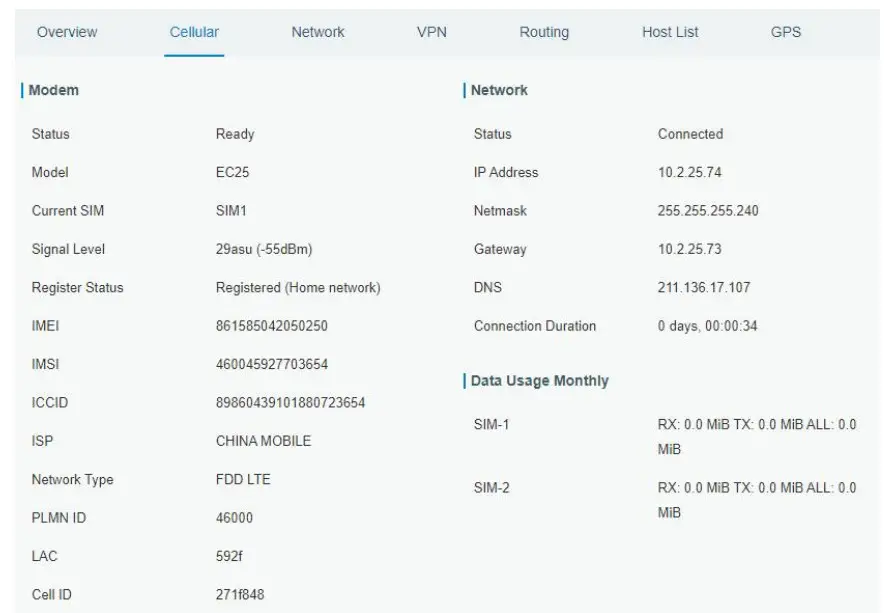Screen dimensions: 891x613
Task: Click the Modem section heading
Action: (54, 91)
